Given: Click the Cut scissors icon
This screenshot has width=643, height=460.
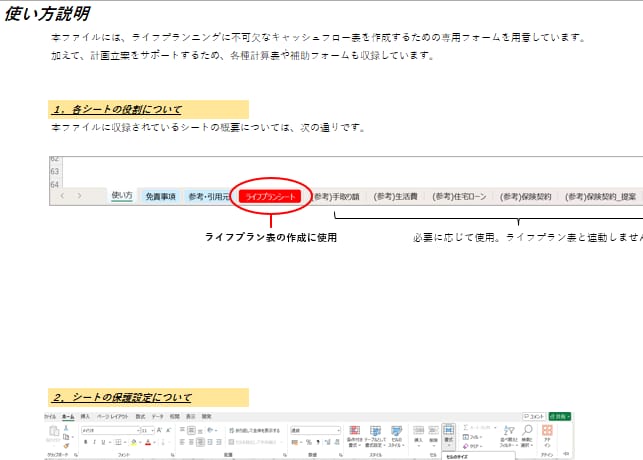Looking at the screenshot, I should (66, 428).
